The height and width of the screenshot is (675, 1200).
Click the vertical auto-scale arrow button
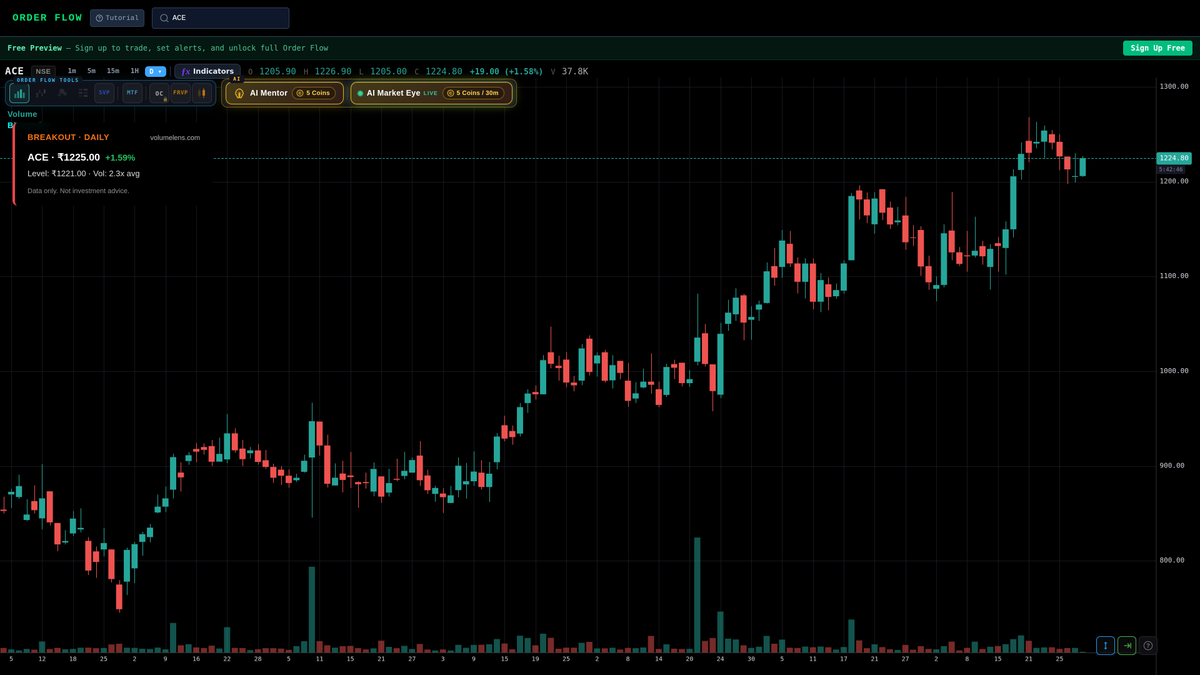tap(1105, 646)
